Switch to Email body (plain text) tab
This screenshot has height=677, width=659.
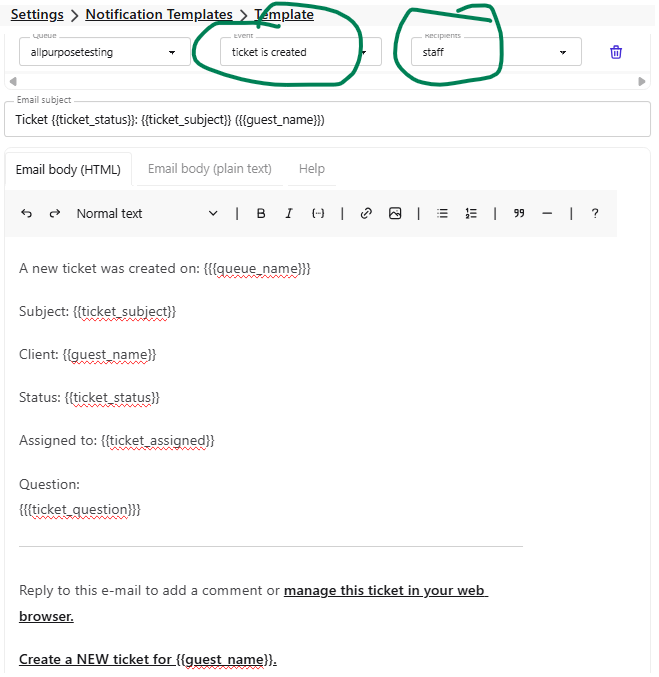(x=211, y=170)
